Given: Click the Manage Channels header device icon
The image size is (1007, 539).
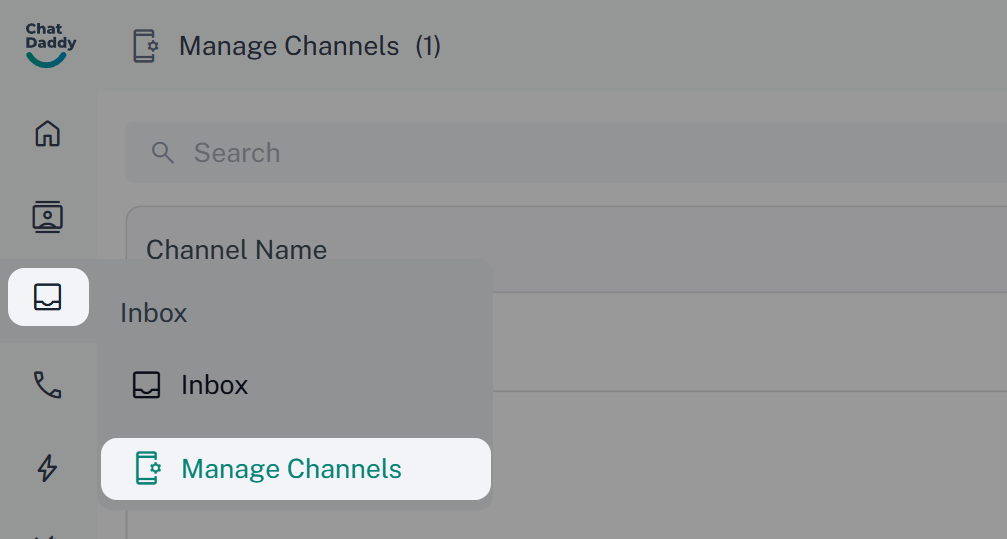Looking at the screenshot, I should (x=146, y=46).
